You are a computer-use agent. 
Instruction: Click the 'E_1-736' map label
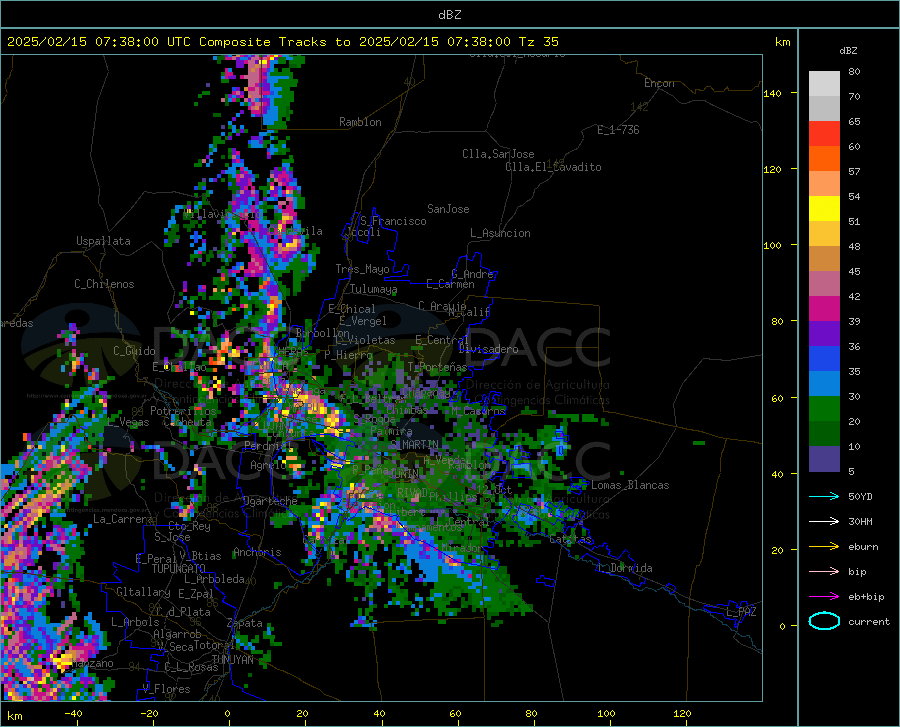[x=618, y=130]
